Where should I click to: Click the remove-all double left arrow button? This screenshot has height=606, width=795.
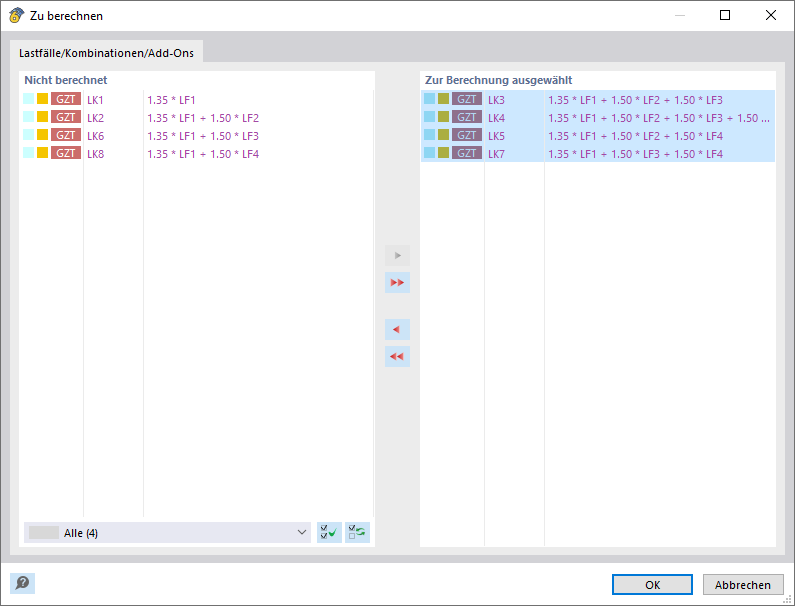coord(397,357)
